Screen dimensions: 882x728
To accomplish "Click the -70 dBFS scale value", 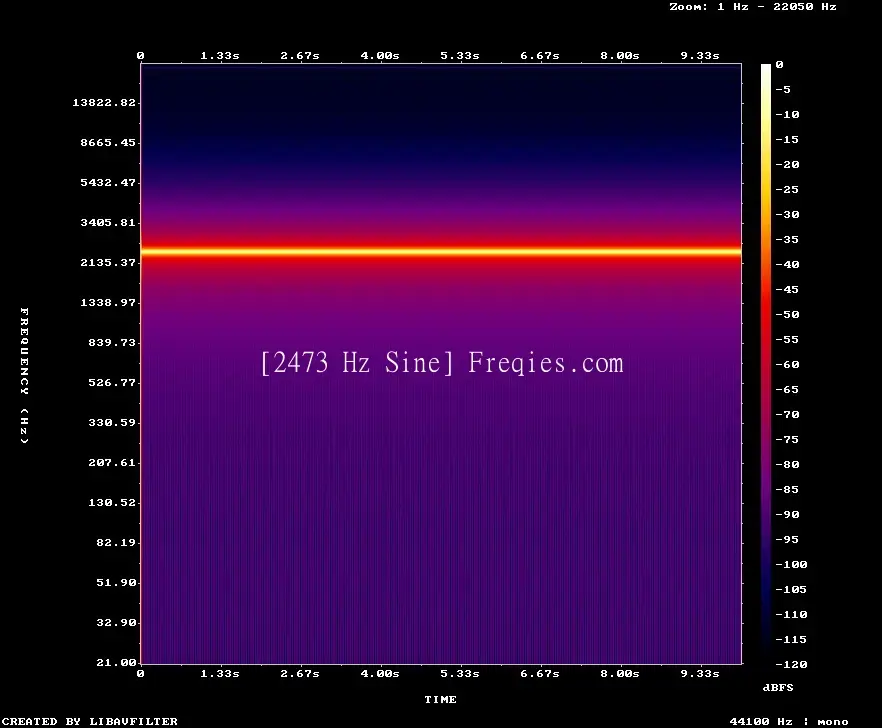I will 787,414.
